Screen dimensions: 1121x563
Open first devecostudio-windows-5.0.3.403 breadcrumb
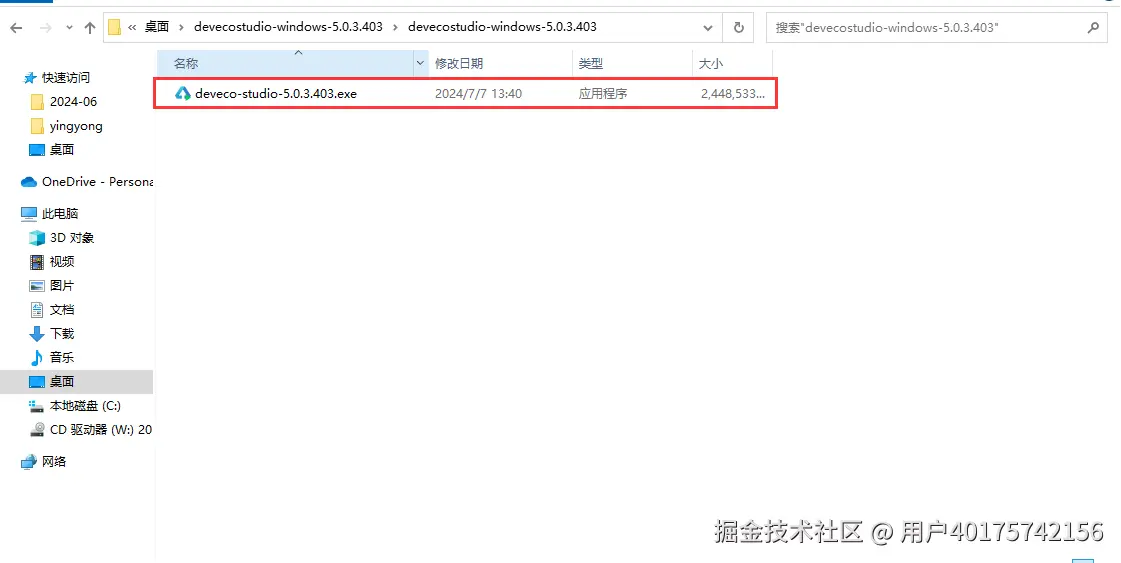288,27
